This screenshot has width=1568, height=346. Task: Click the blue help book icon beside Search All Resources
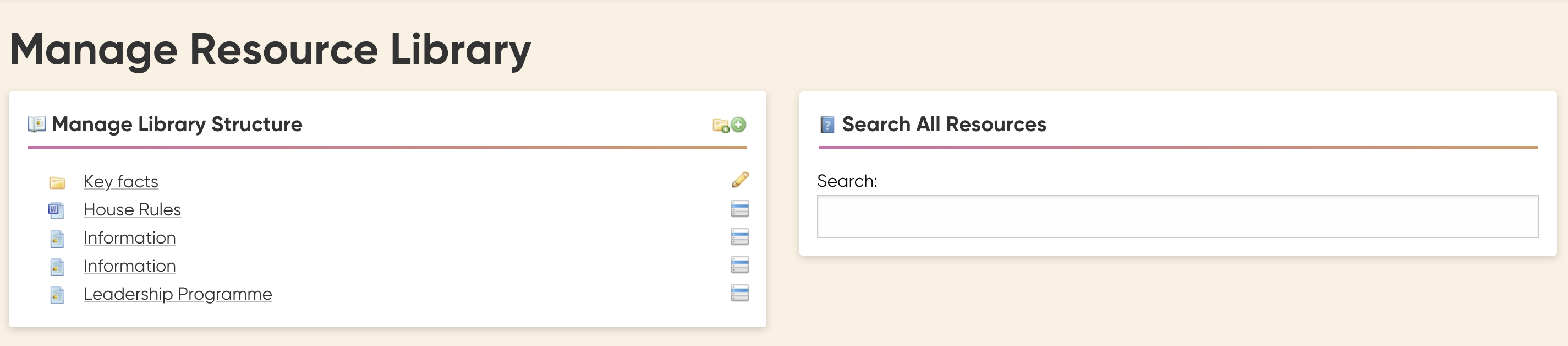click(827, 125)
